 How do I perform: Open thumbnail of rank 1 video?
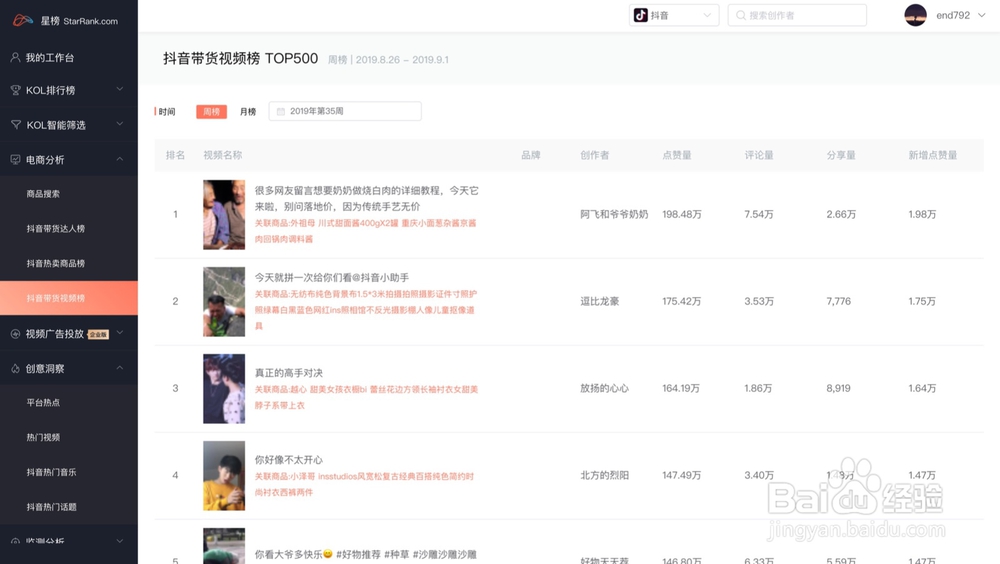pos(224,214)
